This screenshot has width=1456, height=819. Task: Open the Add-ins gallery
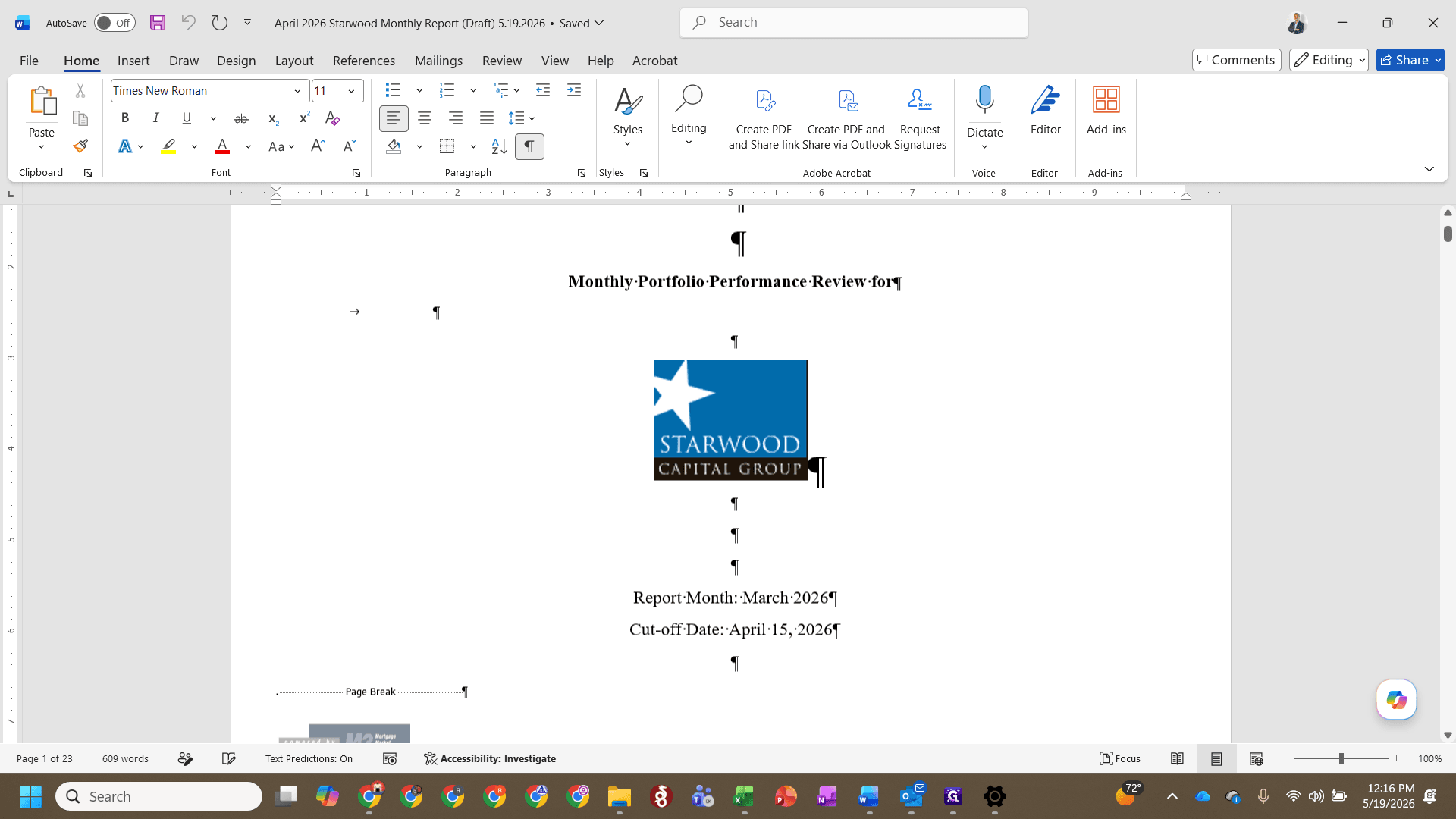pos(1106,111)
